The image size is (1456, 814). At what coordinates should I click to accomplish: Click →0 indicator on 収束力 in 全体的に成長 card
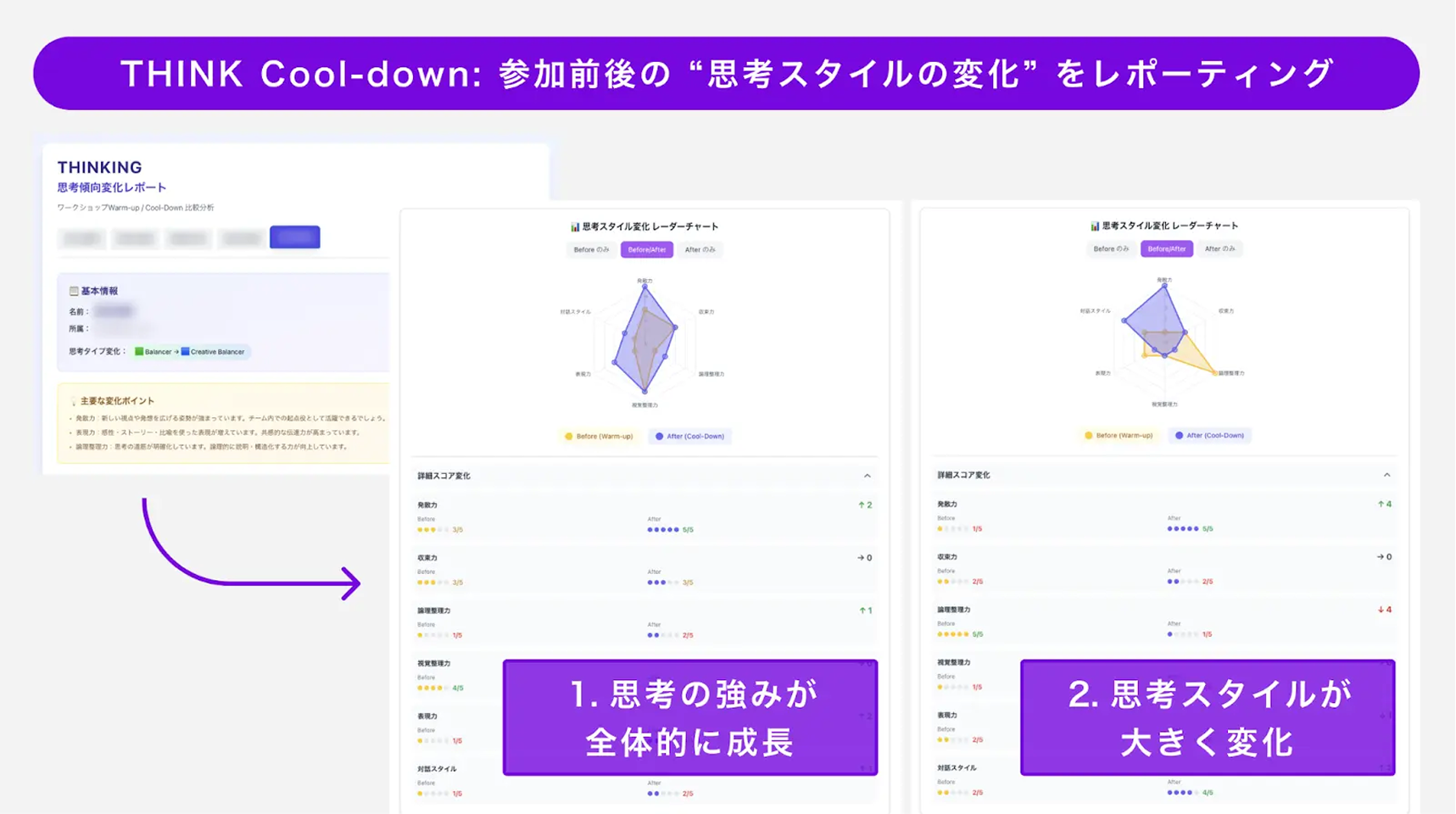point(865,558)
